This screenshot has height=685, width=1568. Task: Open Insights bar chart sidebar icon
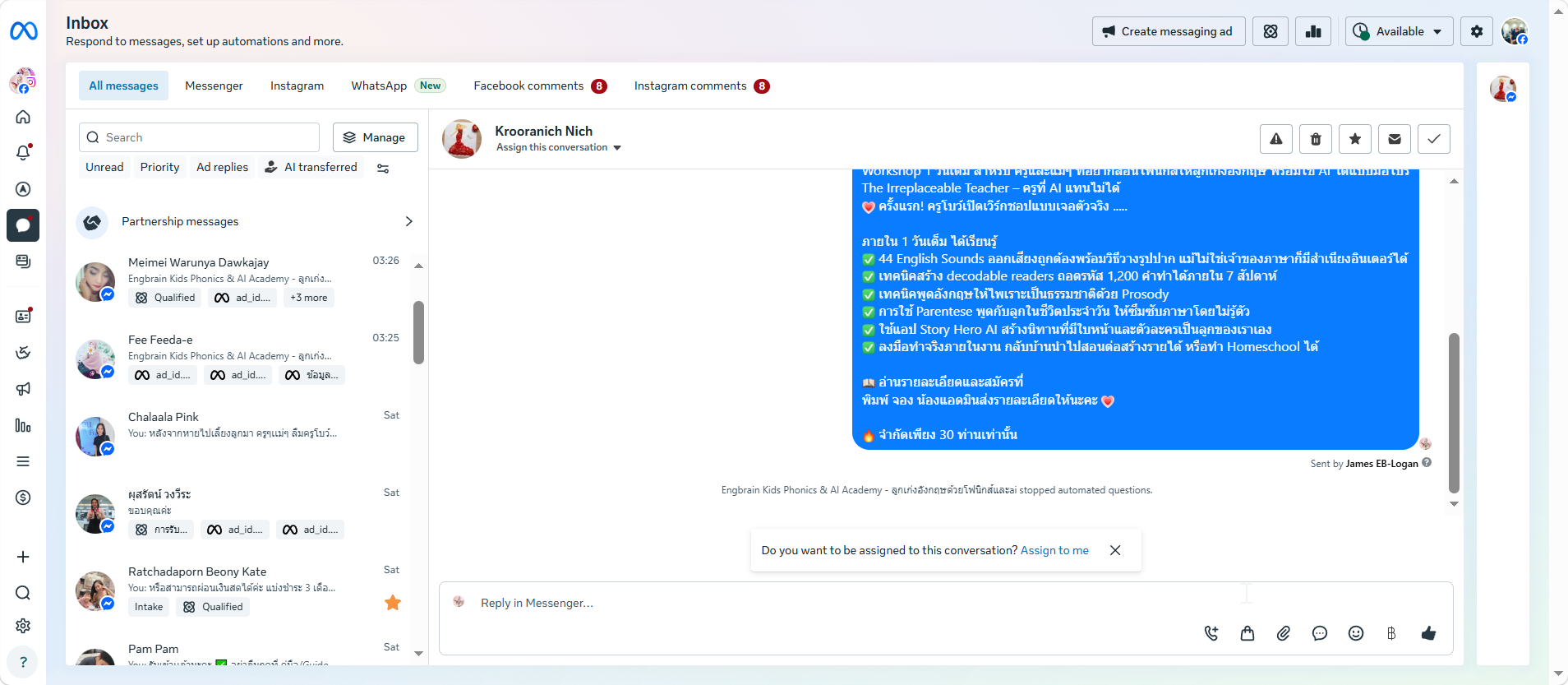click(23, 425)
